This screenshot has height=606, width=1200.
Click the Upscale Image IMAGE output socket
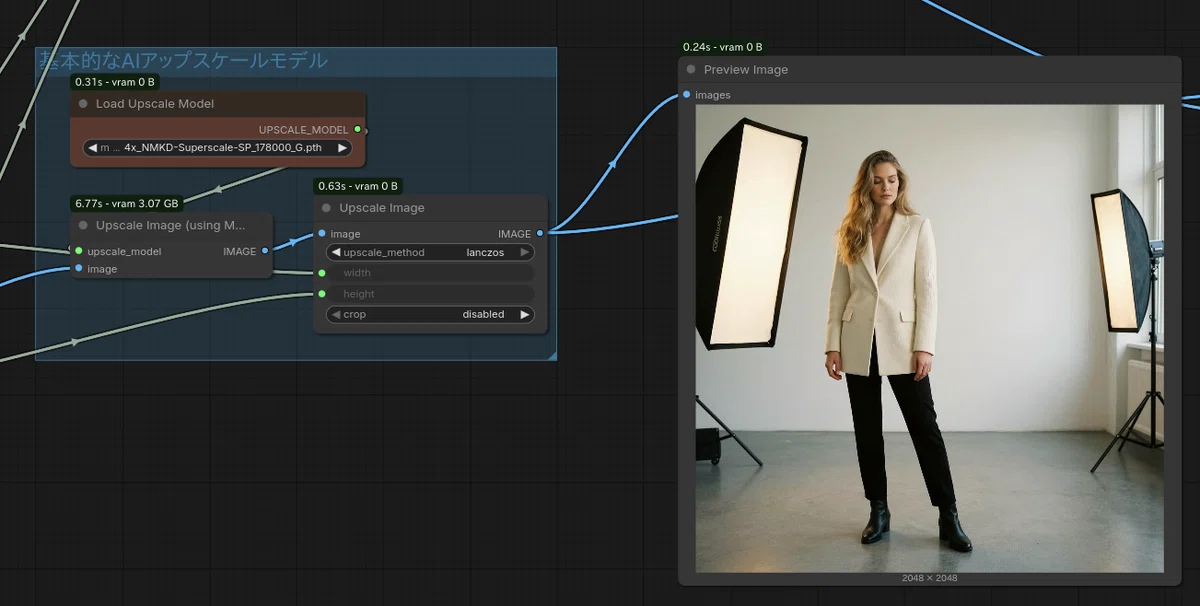click(x=540, y=233)
